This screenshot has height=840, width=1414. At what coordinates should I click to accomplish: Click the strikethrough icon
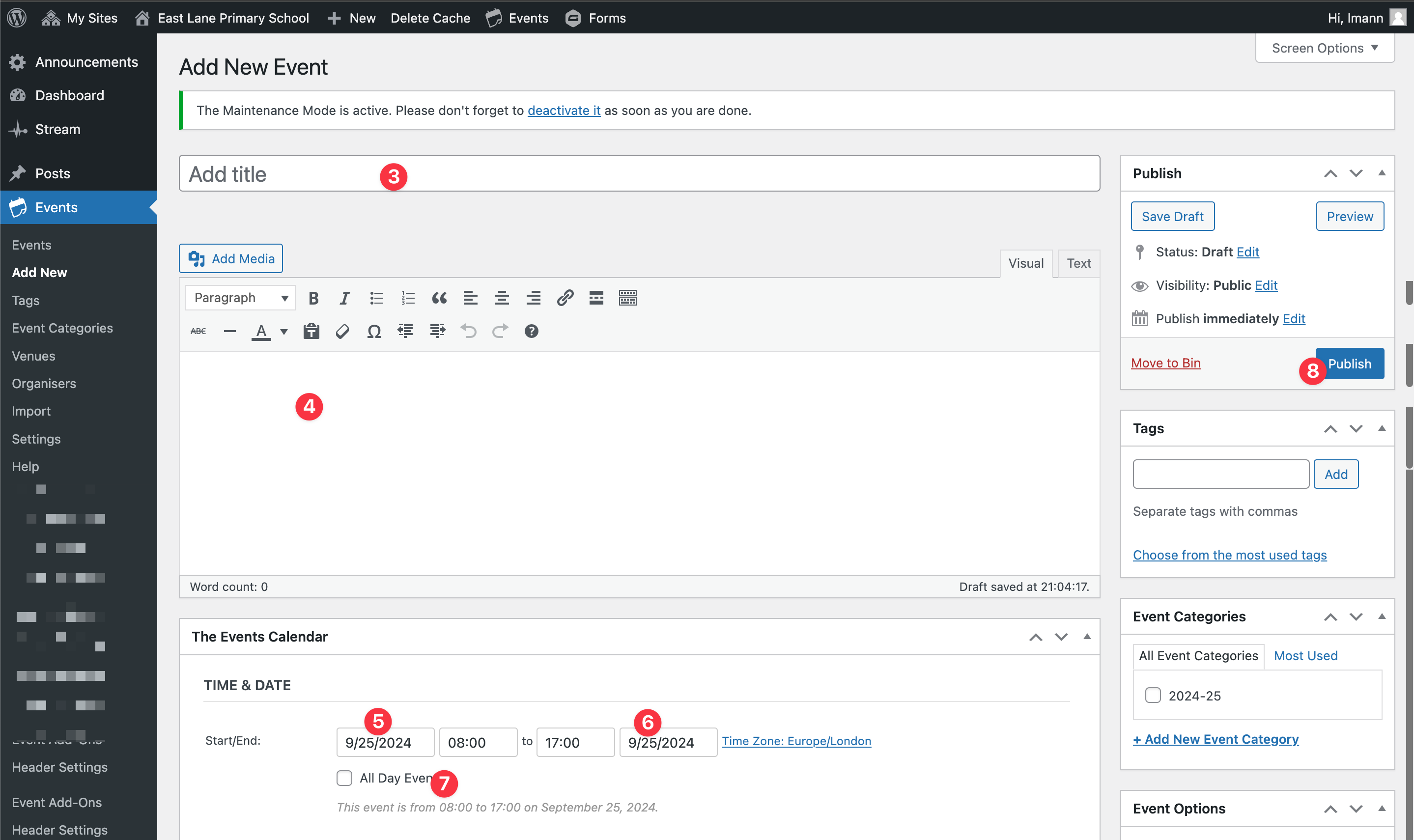click(x=198, y=331)
